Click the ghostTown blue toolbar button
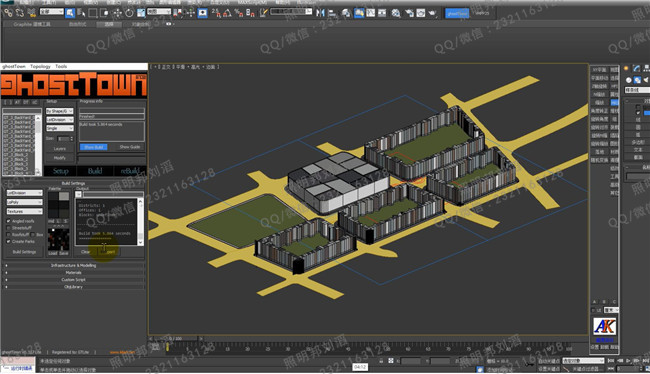Screen dimensions: 650x374 (457, 13)
